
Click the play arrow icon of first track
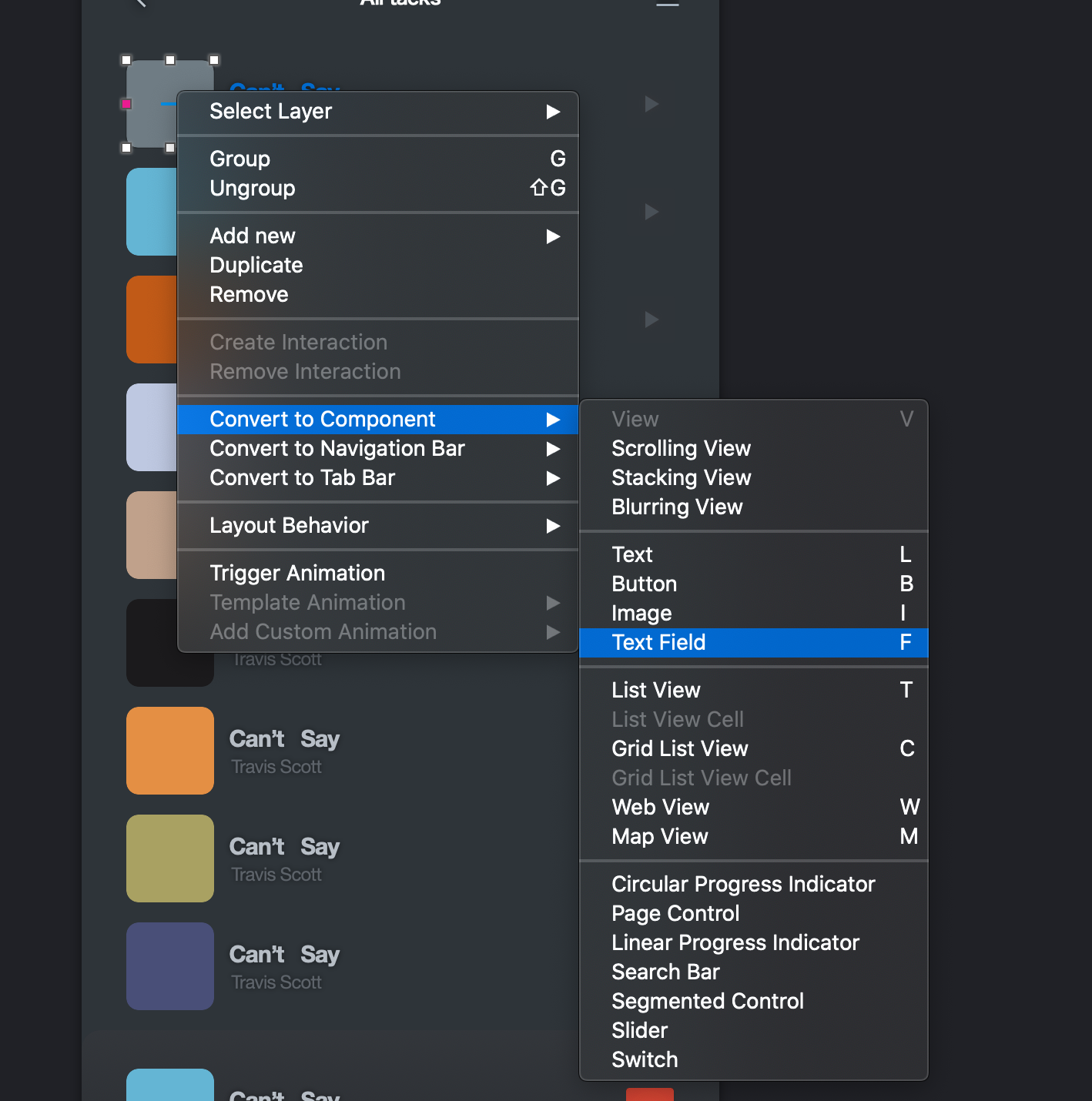(652, 104)
